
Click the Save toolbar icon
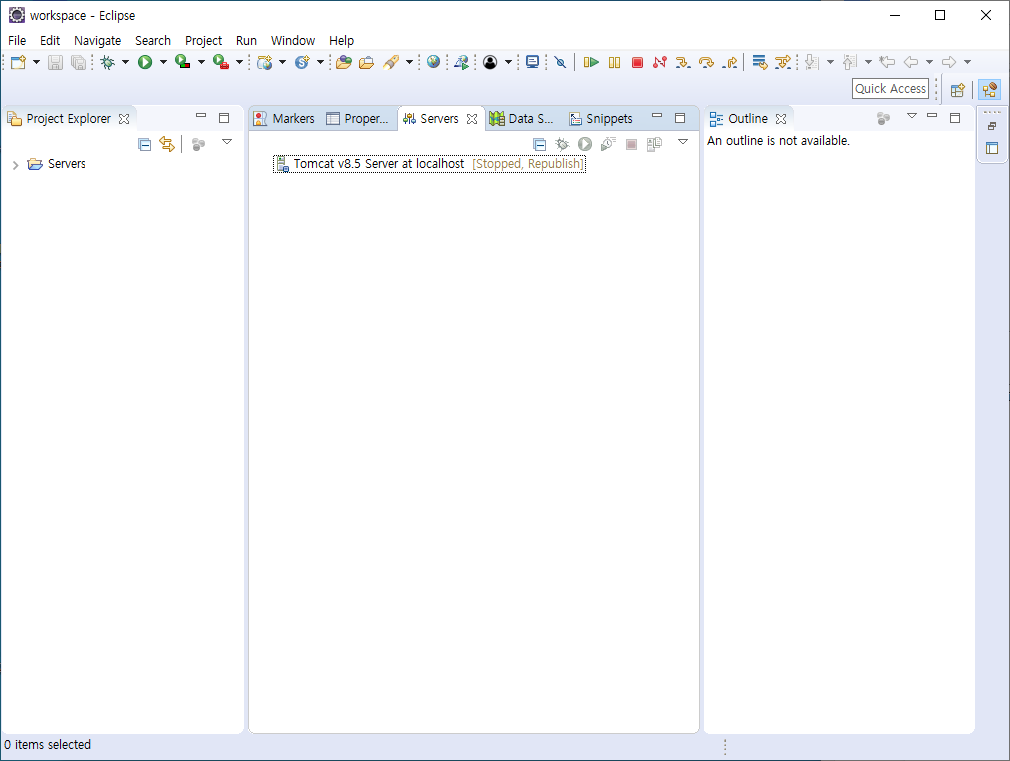coord(55,62)
